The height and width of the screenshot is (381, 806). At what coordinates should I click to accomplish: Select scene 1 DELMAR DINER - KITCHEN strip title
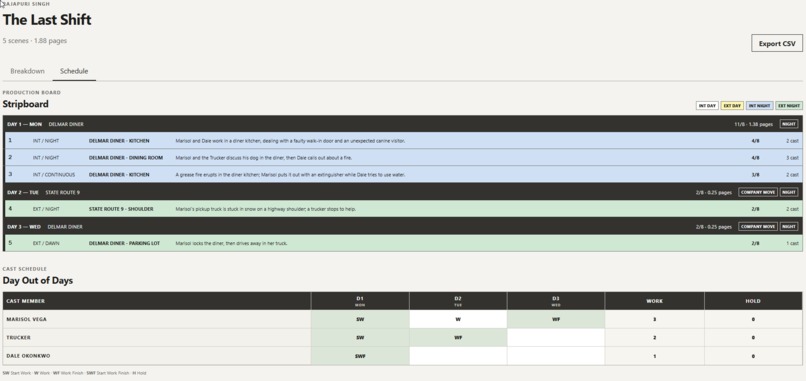[119, 140]
